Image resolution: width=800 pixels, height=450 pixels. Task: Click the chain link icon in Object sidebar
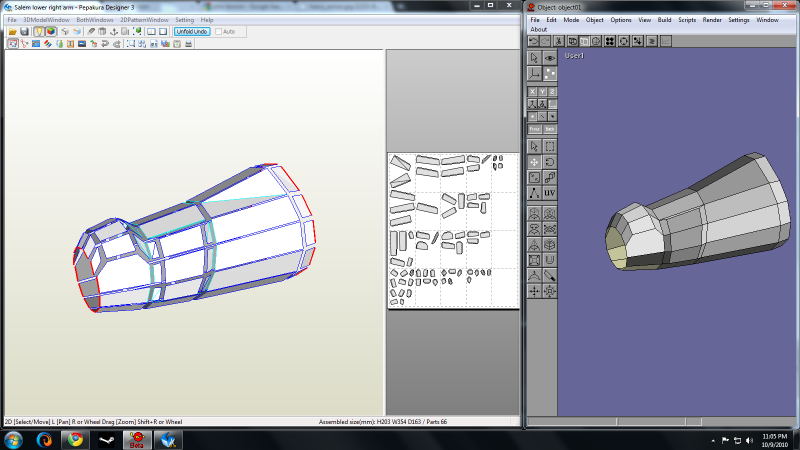549,178
